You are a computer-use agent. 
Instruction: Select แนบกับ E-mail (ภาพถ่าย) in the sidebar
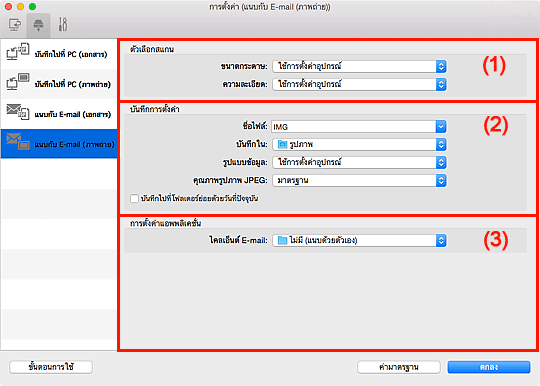click(59, 144)
